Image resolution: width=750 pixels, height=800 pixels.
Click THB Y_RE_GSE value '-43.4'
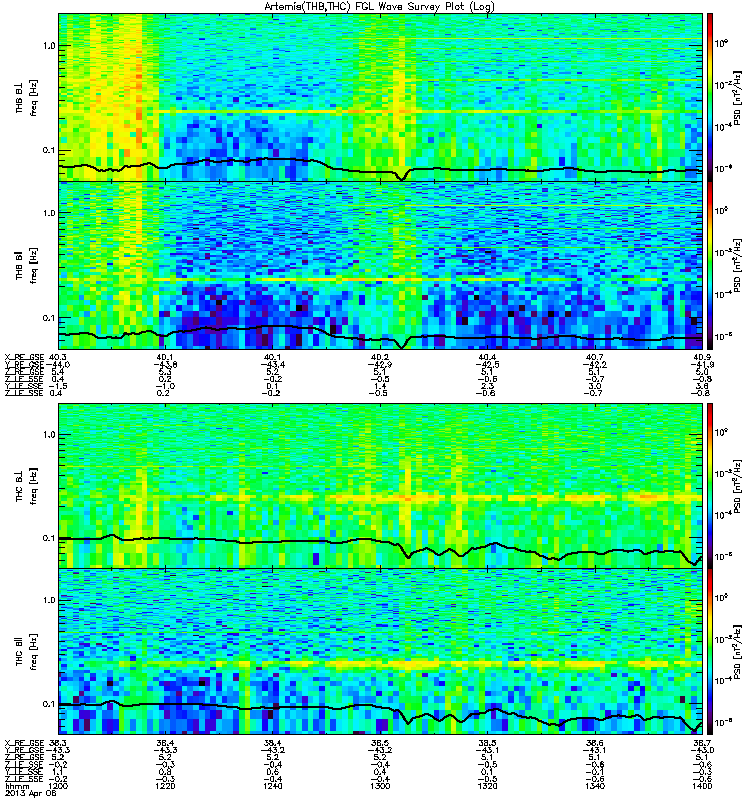click(272, 365)
